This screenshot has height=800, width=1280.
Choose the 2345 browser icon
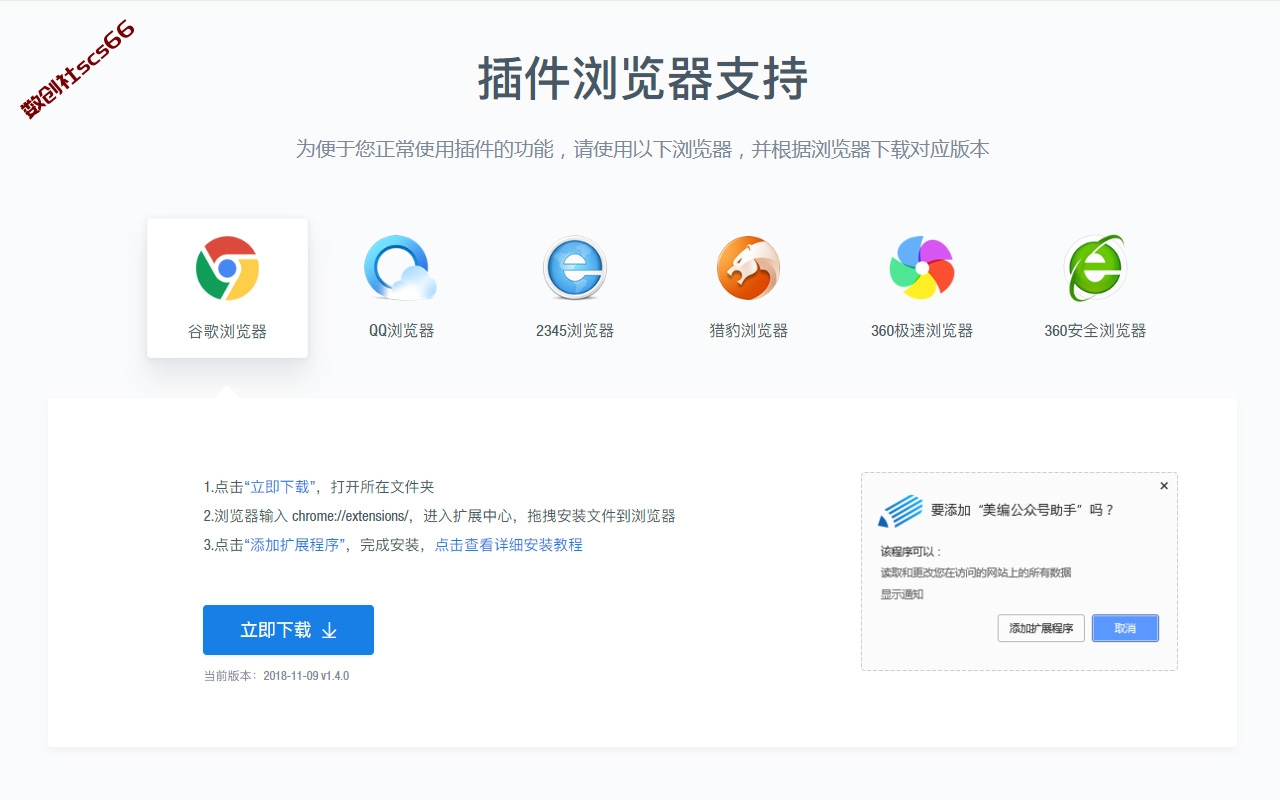(575, 268)
